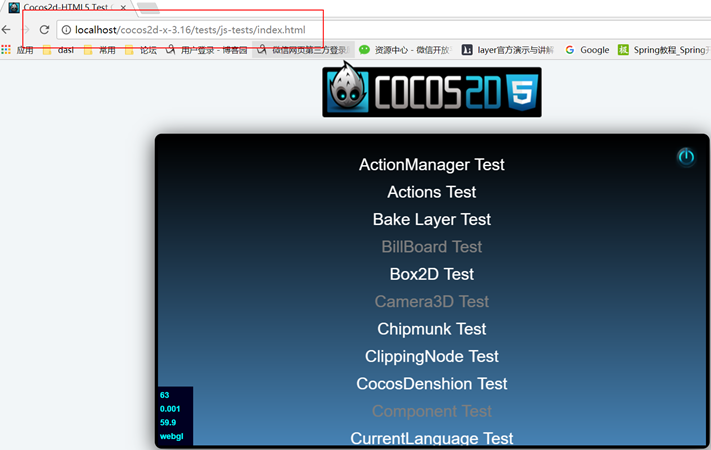Image resolution: width=711 pixels, height=450 pixels.
Task: Click the browser forward arrow
Action: click(25, 30)
